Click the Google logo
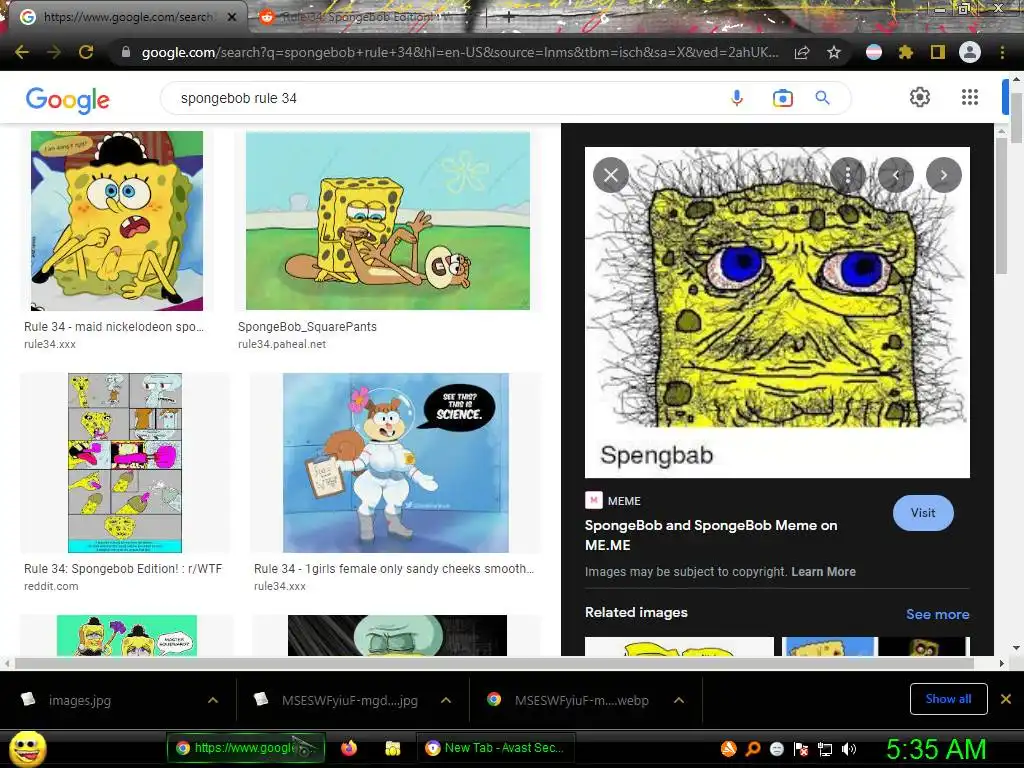Image resolution: width=1024 pixels, height=768 pixels. pyautogui.click(x=67, y=100)
